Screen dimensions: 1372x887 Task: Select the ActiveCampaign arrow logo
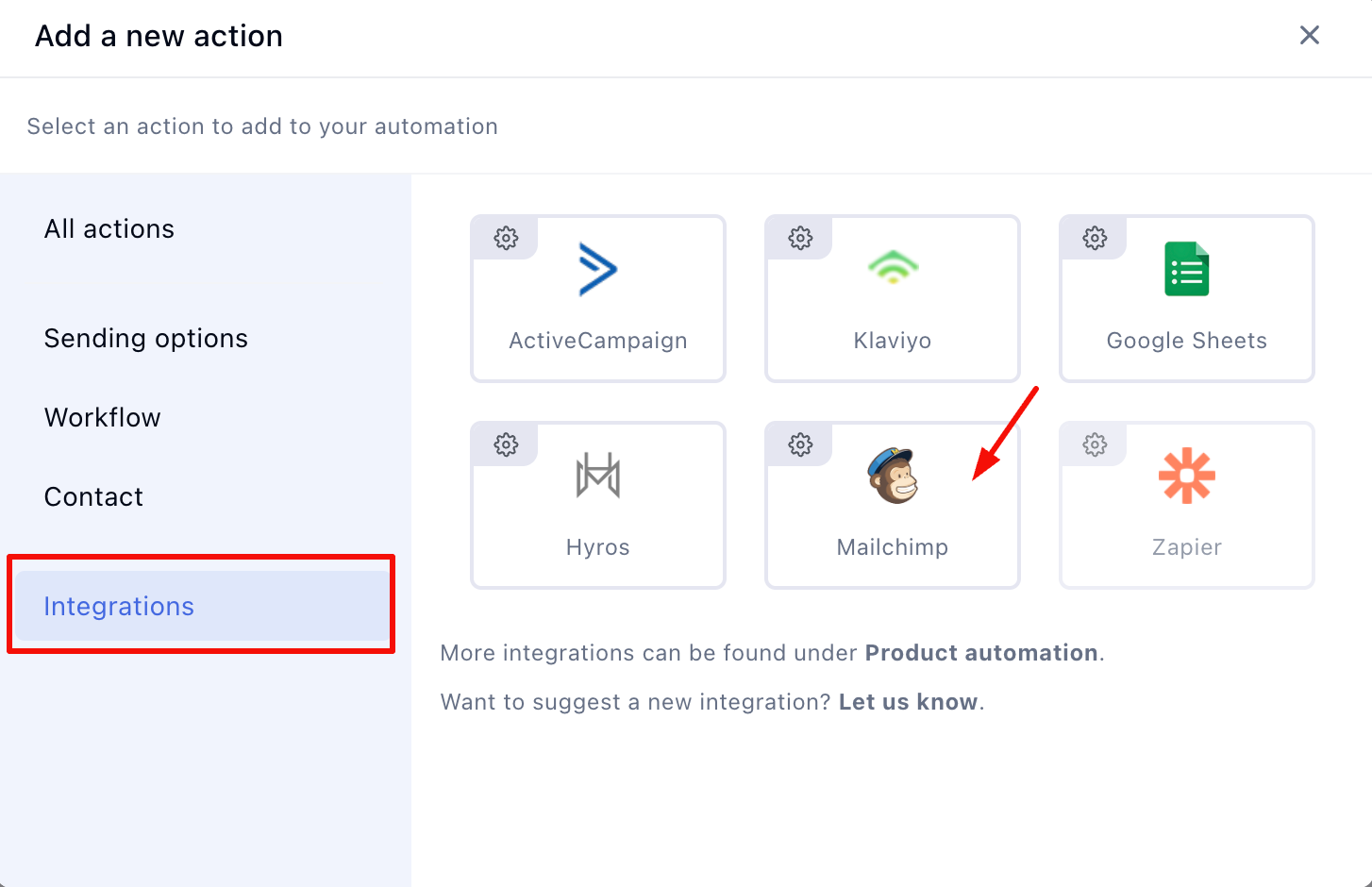[597, 270]
